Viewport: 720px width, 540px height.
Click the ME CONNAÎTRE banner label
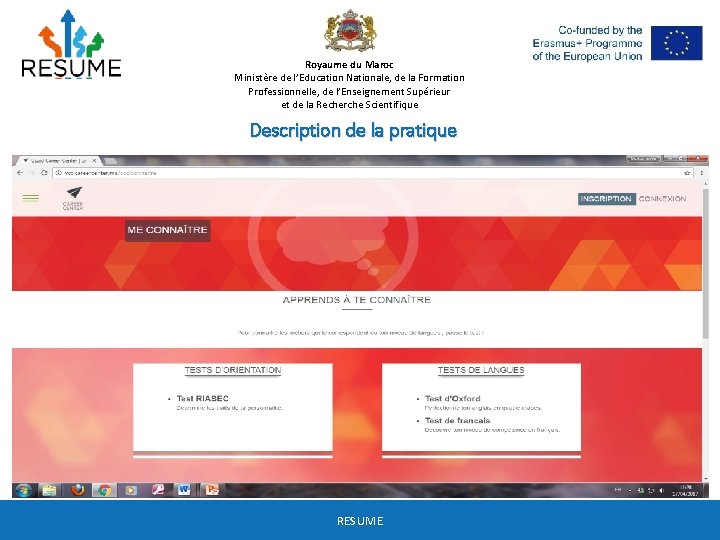point(168,230)
